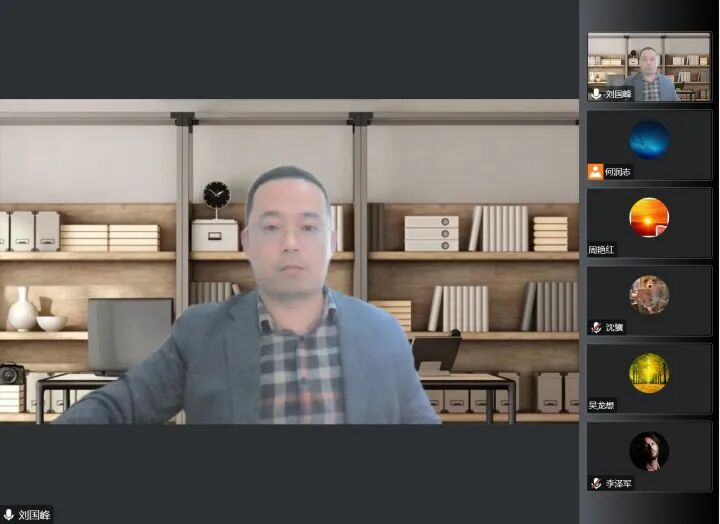The height and width of the screenshot is (524, 720).
Task: Click 何润志 name label
Action: (618, 172)
